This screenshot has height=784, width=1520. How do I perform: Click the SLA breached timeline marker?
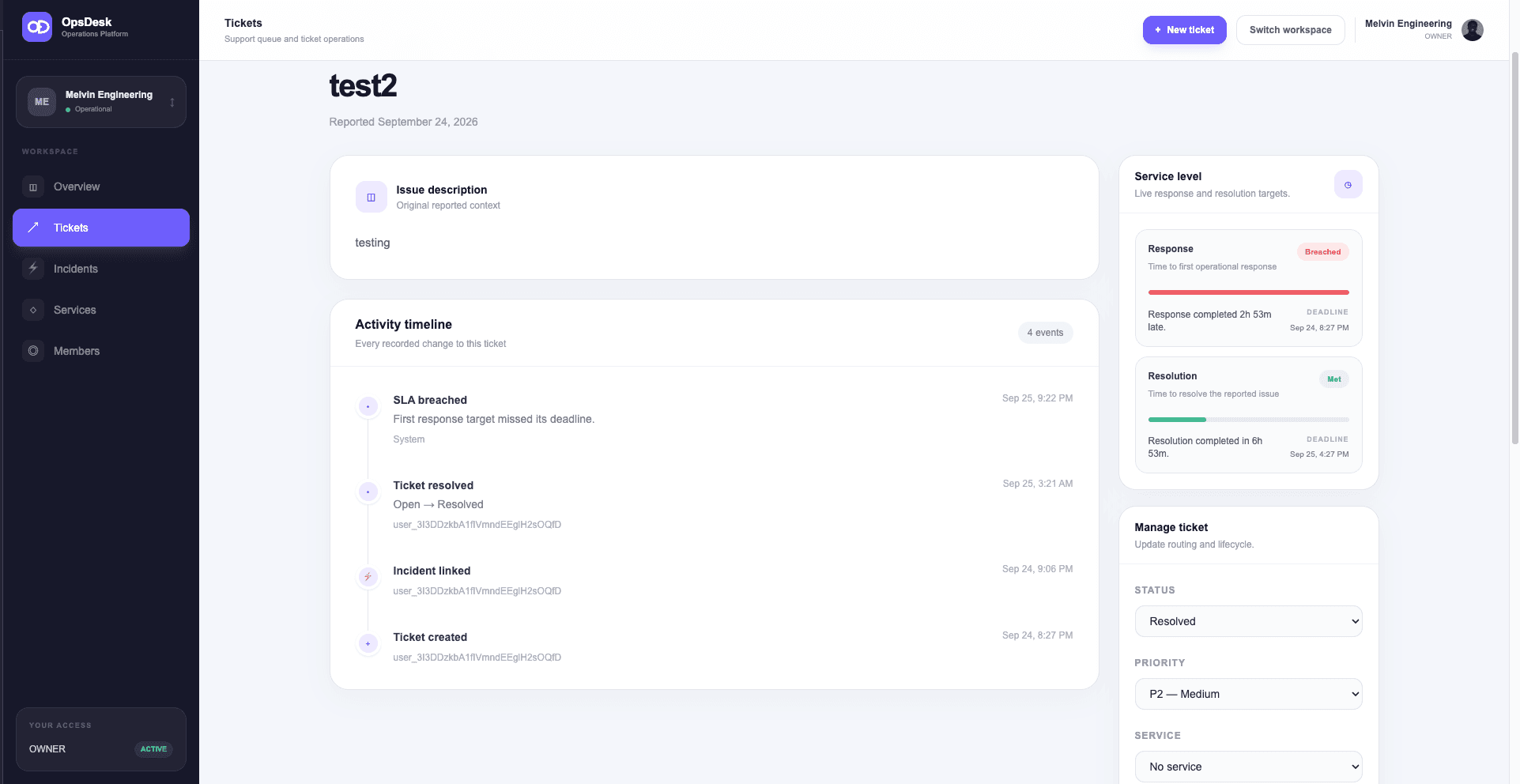coord(368,406)
